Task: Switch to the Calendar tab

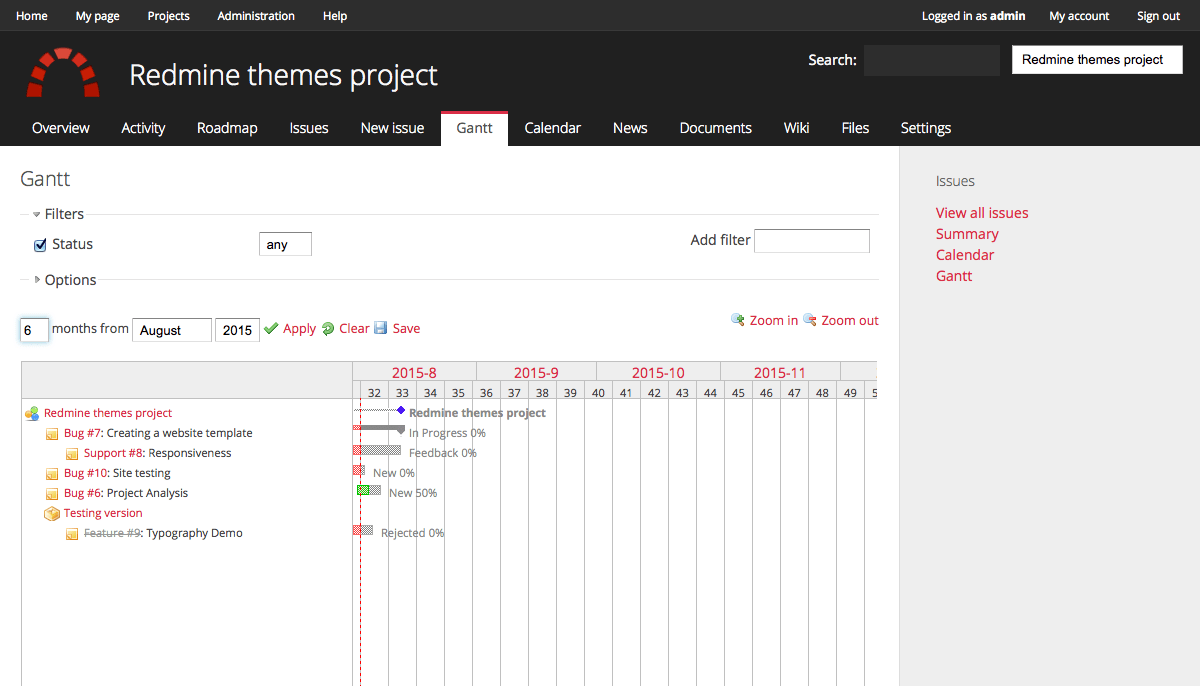Action: (553, 128)
